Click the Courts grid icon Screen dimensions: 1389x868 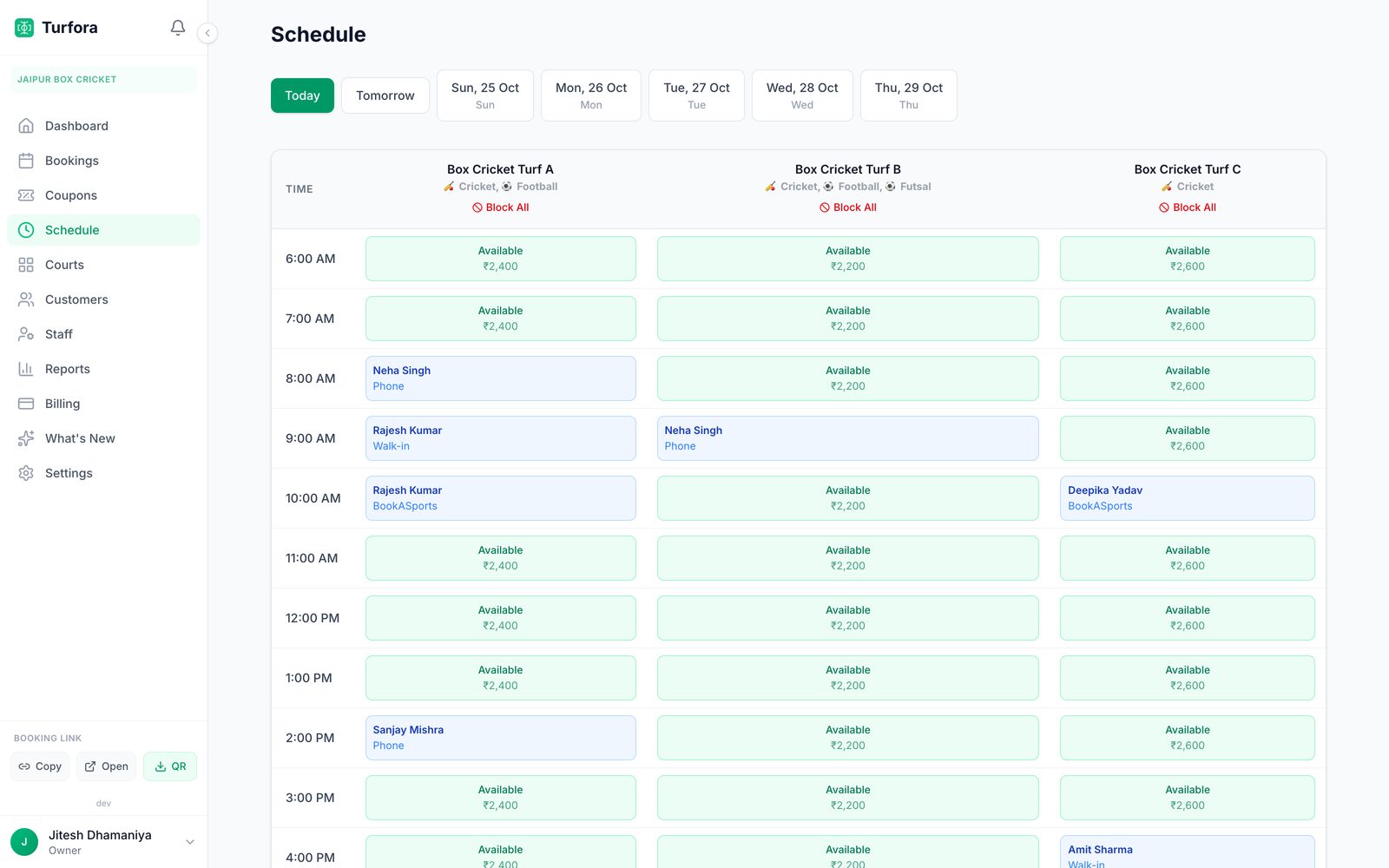(x=26, y=265)
